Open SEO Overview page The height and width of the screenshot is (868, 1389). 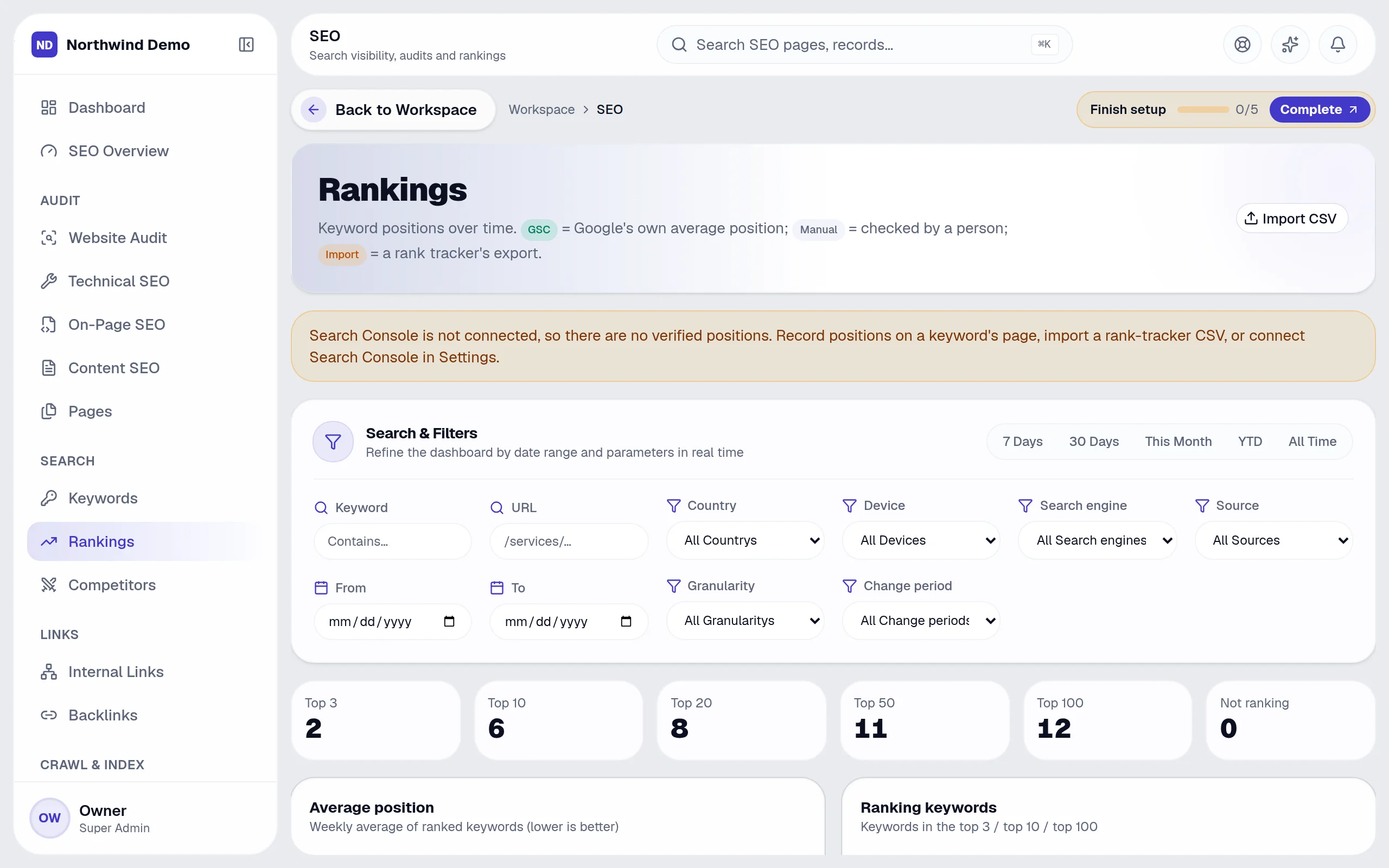(145, 151)
